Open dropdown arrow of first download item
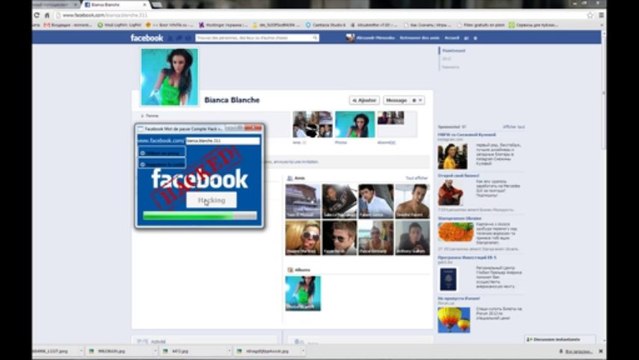The image size is (639, 360). (81, 351)
